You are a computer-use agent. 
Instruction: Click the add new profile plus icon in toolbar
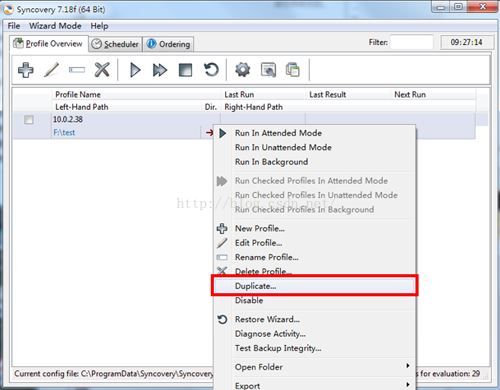pyautogui.click(x=26, y=70)
